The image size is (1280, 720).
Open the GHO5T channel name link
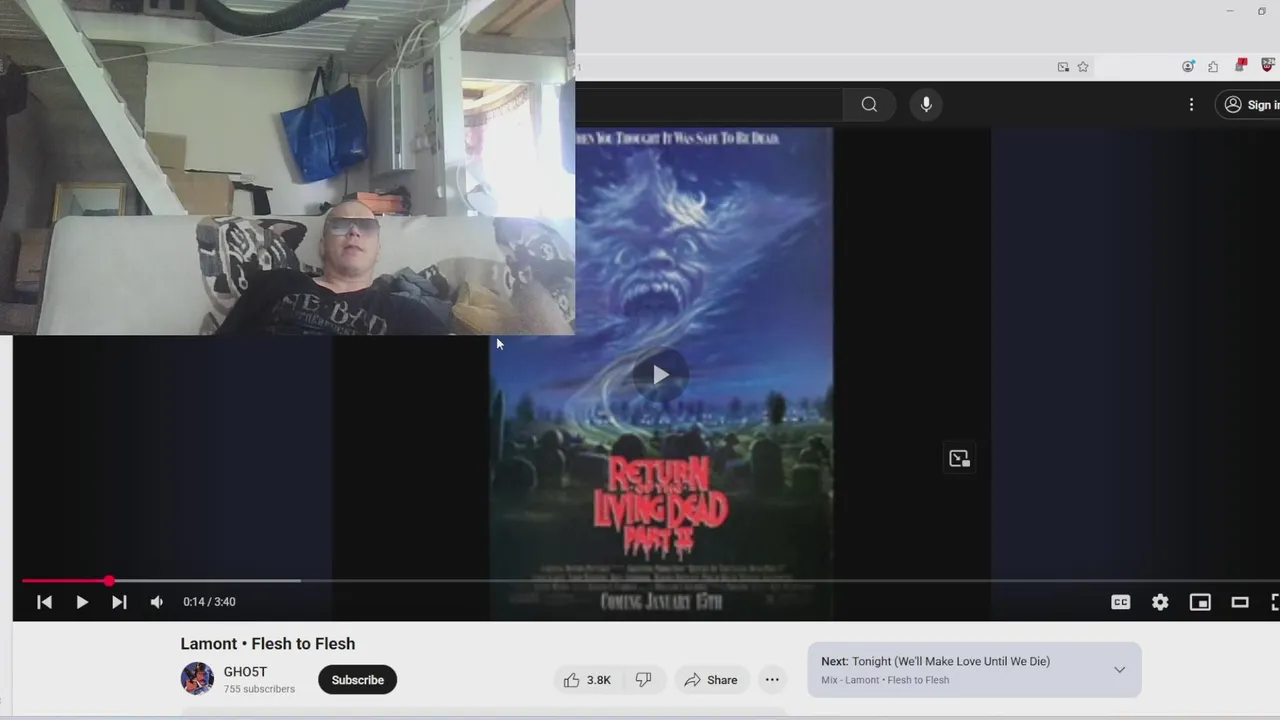tap(245, 672)
